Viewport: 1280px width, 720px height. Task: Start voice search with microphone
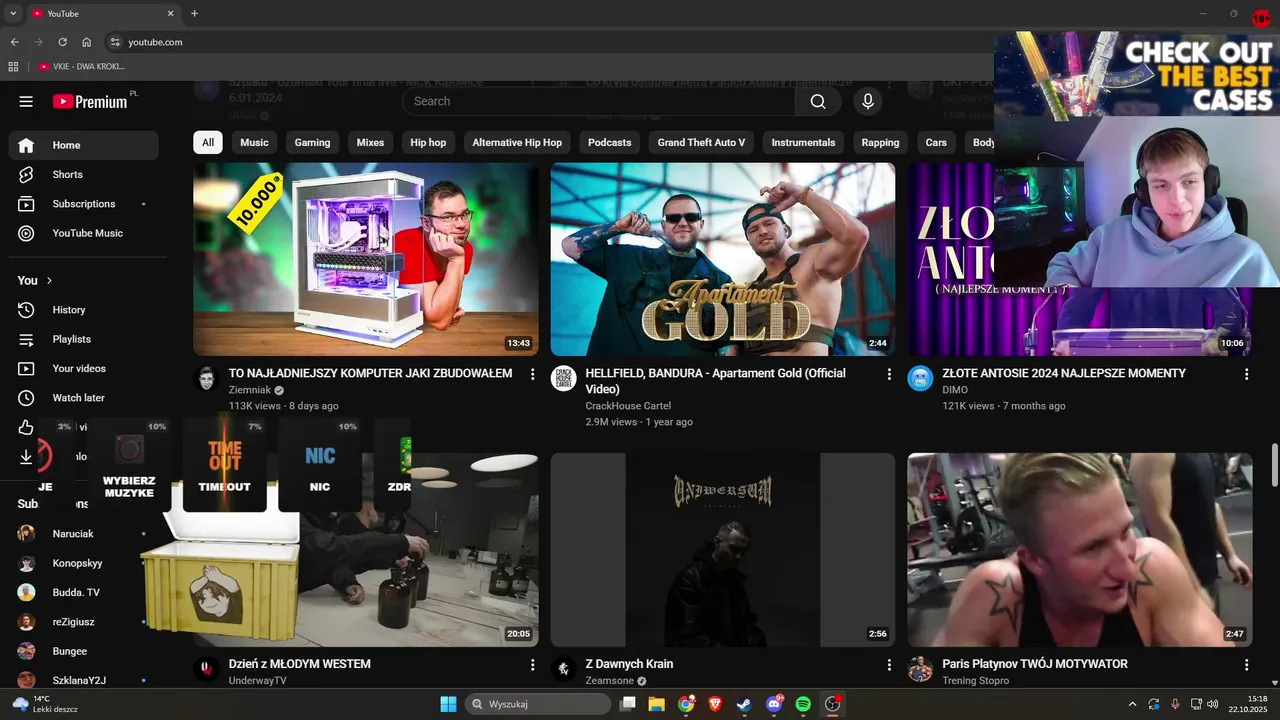[868, 101]
